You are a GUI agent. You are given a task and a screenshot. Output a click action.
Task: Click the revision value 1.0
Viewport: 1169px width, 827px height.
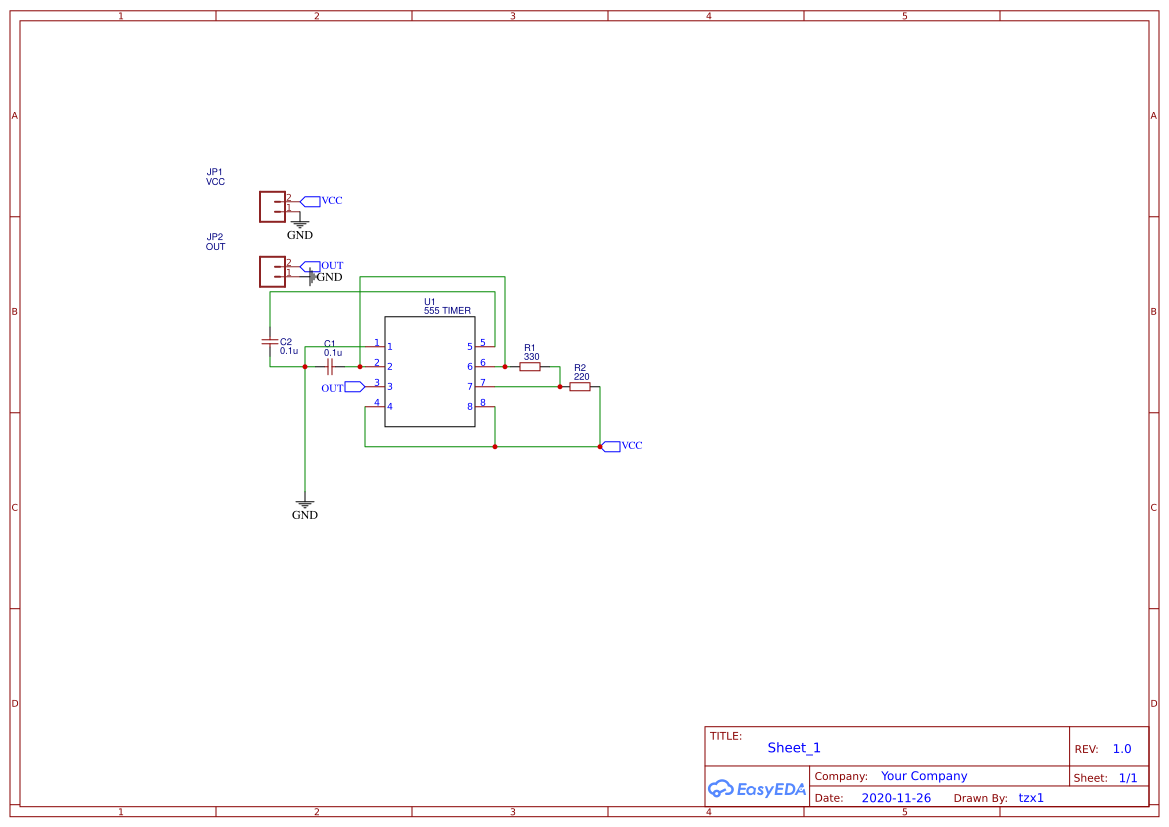(x=1121, y=748)
